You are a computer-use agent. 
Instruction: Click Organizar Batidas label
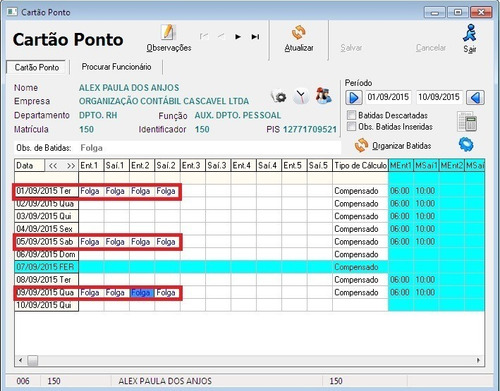point(401,146)
